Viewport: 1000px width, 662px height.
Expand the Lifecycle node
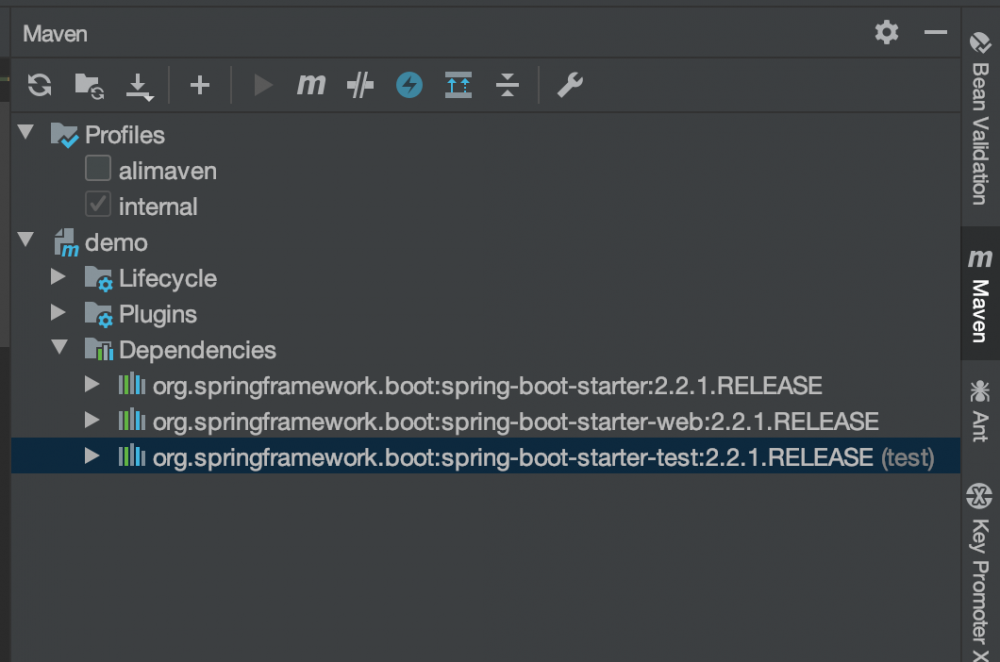(59, 278)
